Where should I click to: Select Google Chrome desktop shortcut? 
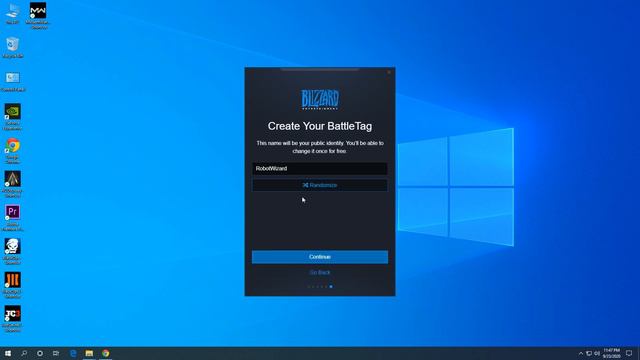pos(13,151)
